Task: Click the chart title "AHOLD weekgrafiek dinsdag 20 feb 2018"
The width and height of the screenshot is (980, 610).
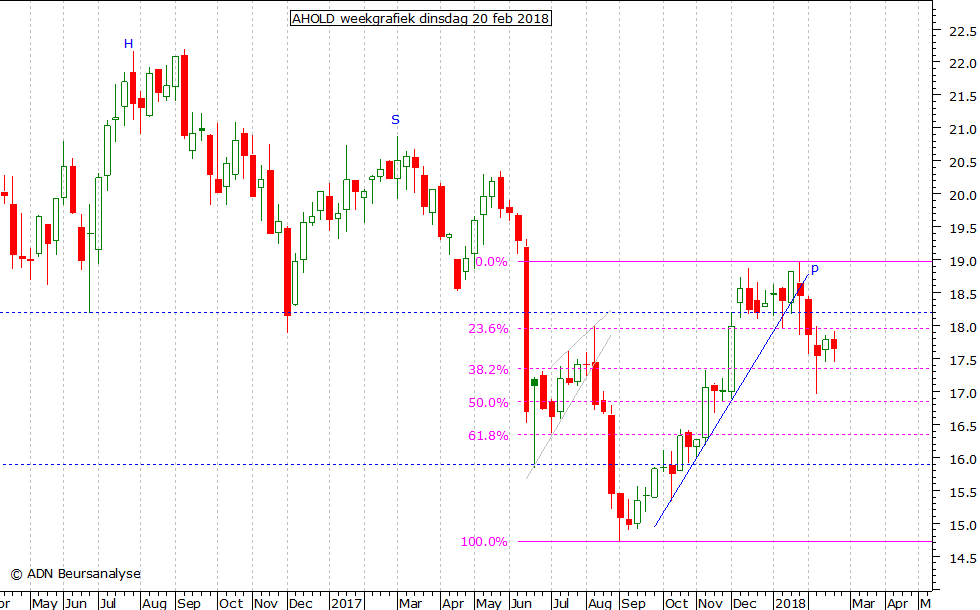Action: pos(421,19)
